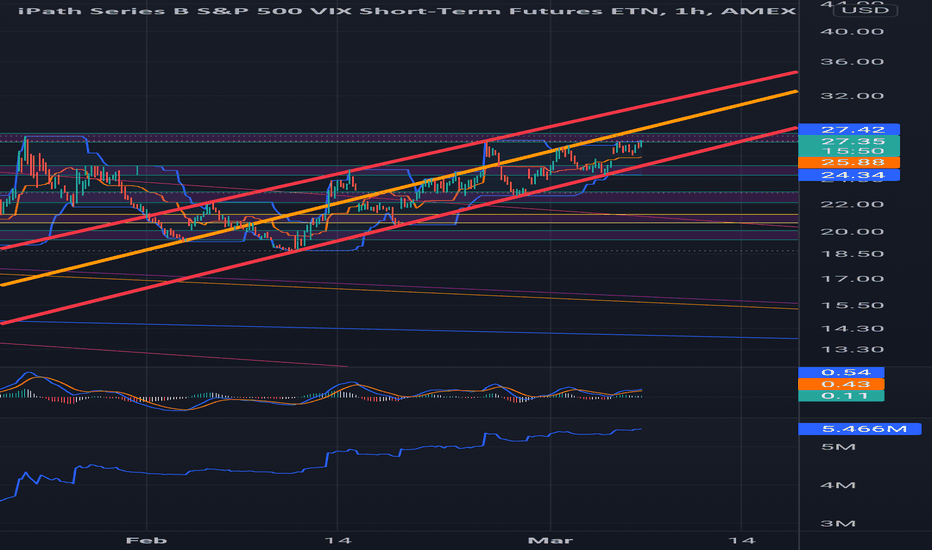Click the chart title iPath Series B ETN
This screenshot has width=932, height=550.
[x=407, y=11]
